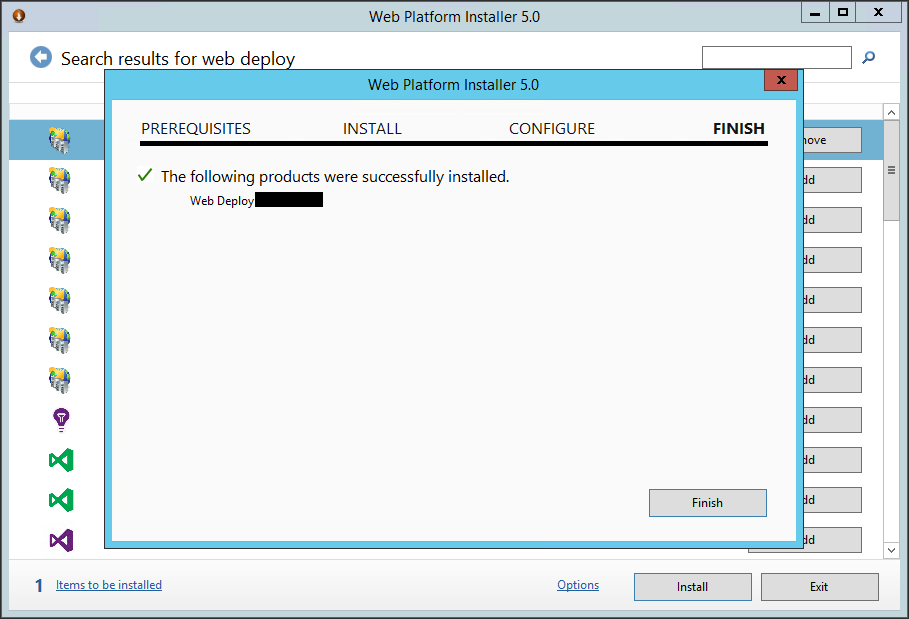Go back using the blue arrow icon
909x619 pixels.
click(x=41, y=57)
